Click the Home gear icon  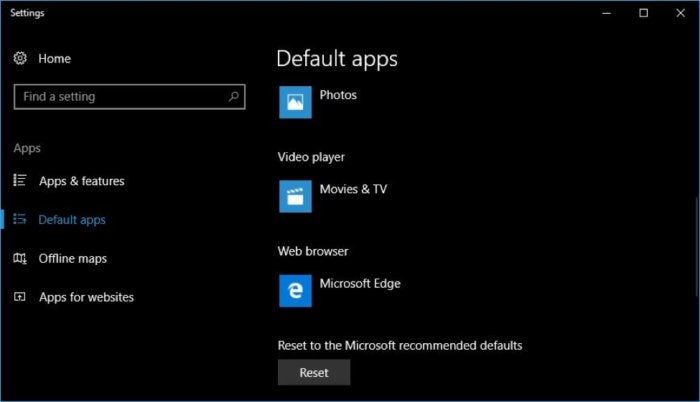pos(20,58)
